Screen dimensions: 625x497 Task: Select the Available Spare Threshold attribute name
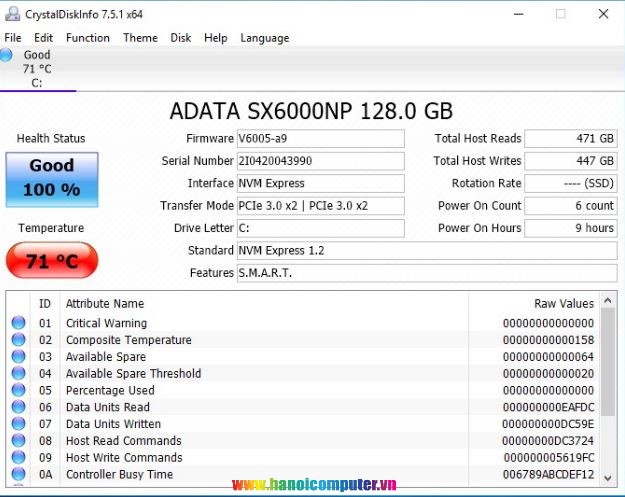click(x=134, y=373)
